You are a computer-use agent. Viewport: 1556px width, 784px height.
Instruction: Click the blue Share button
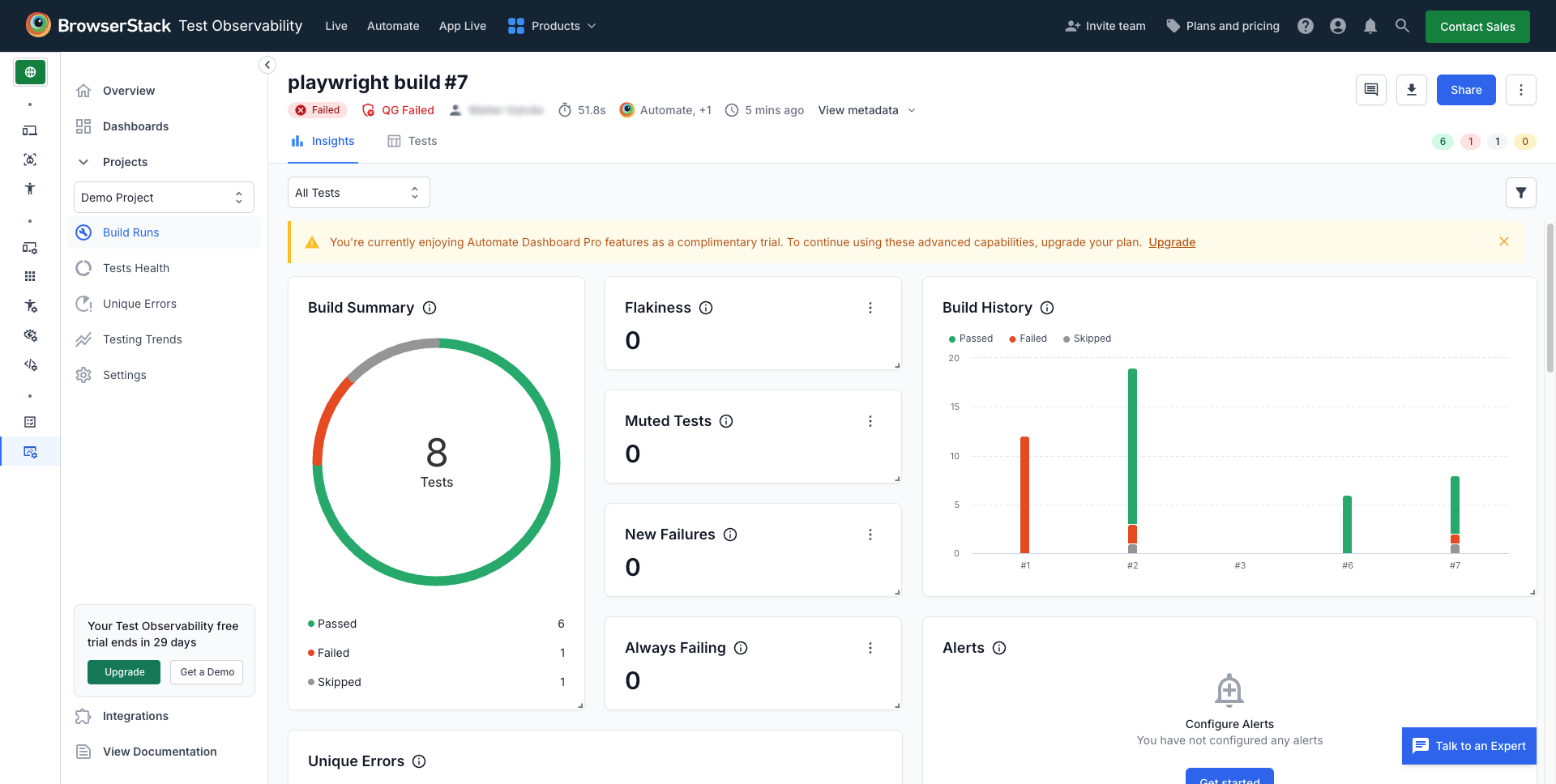click(x=1465, y=90)
